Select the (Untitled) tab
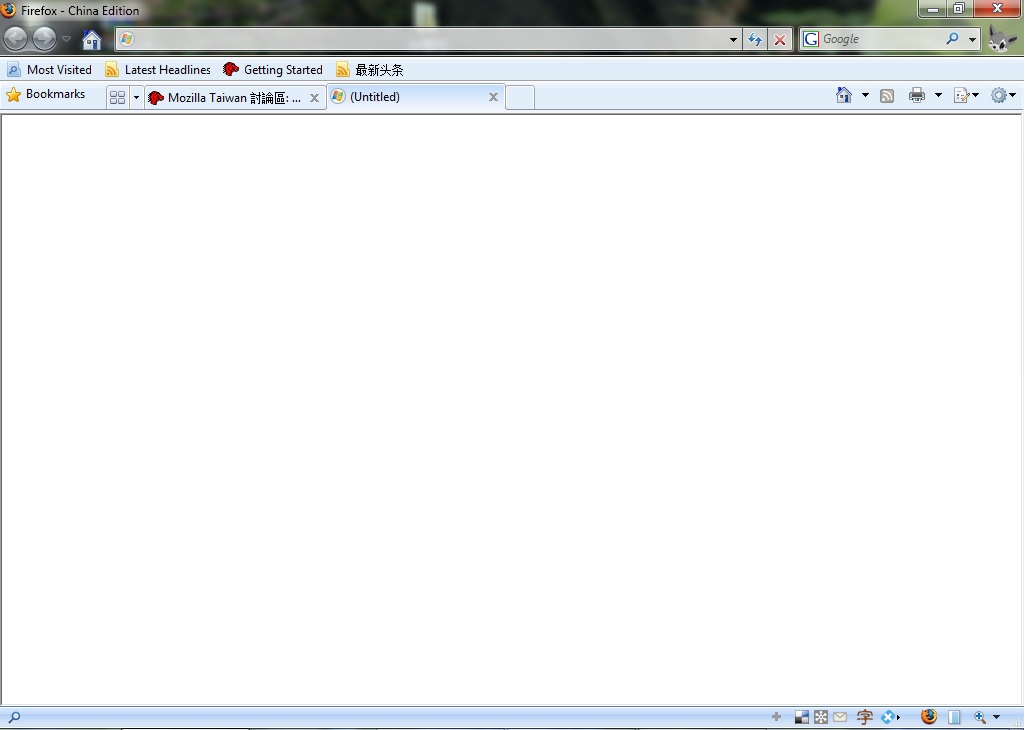1030x730 pixels. click(x=415, y=97)
